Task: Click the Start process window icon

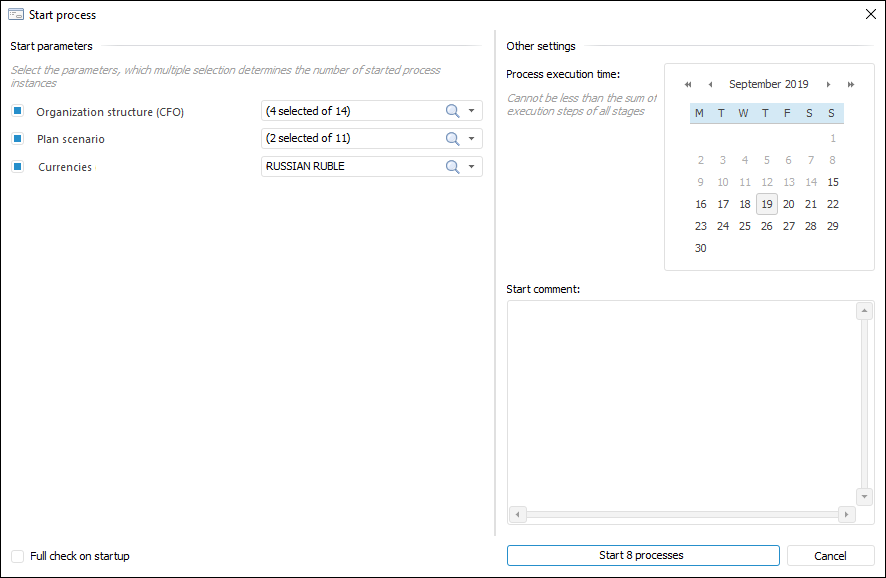Action: [16, 15]
